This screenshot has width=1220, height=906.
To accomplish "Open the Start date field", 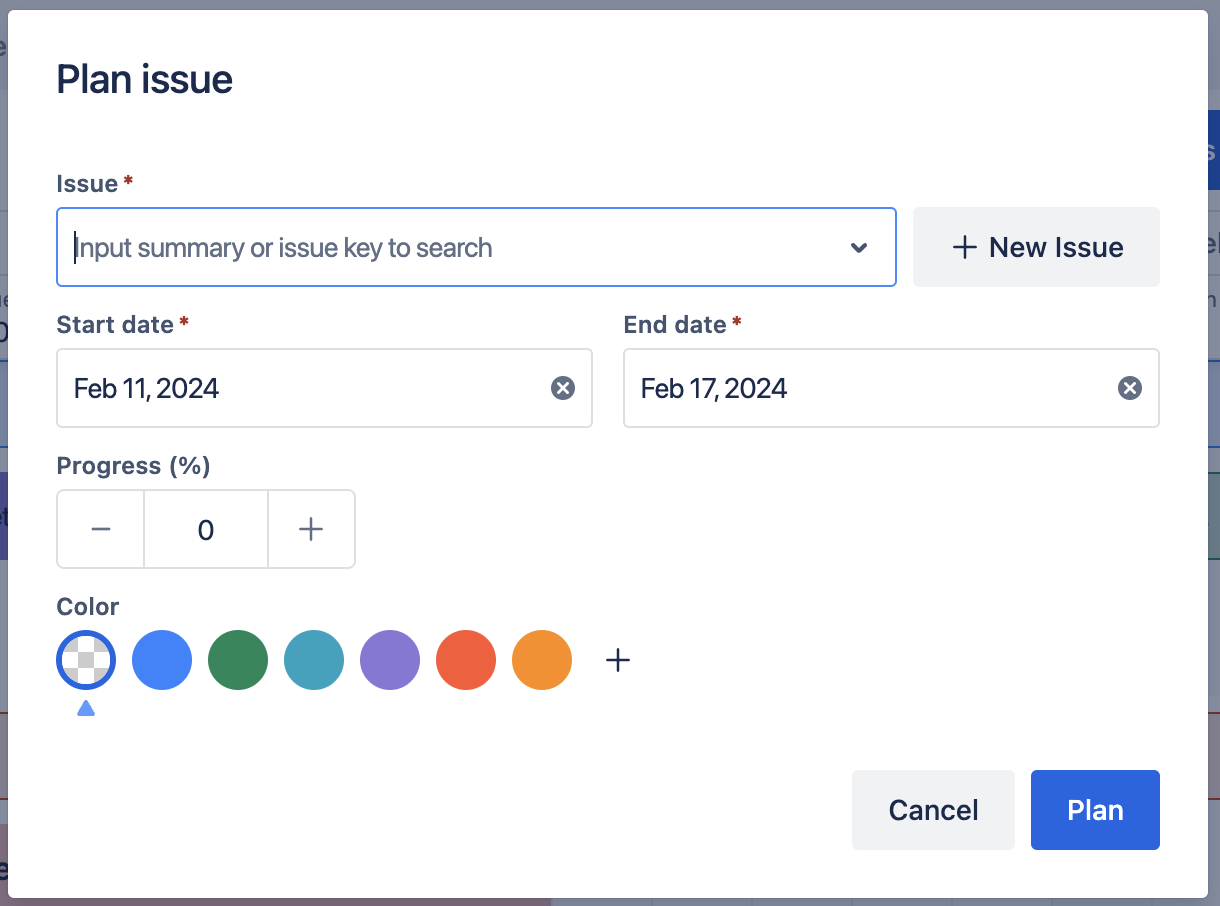I will (300, 388).
